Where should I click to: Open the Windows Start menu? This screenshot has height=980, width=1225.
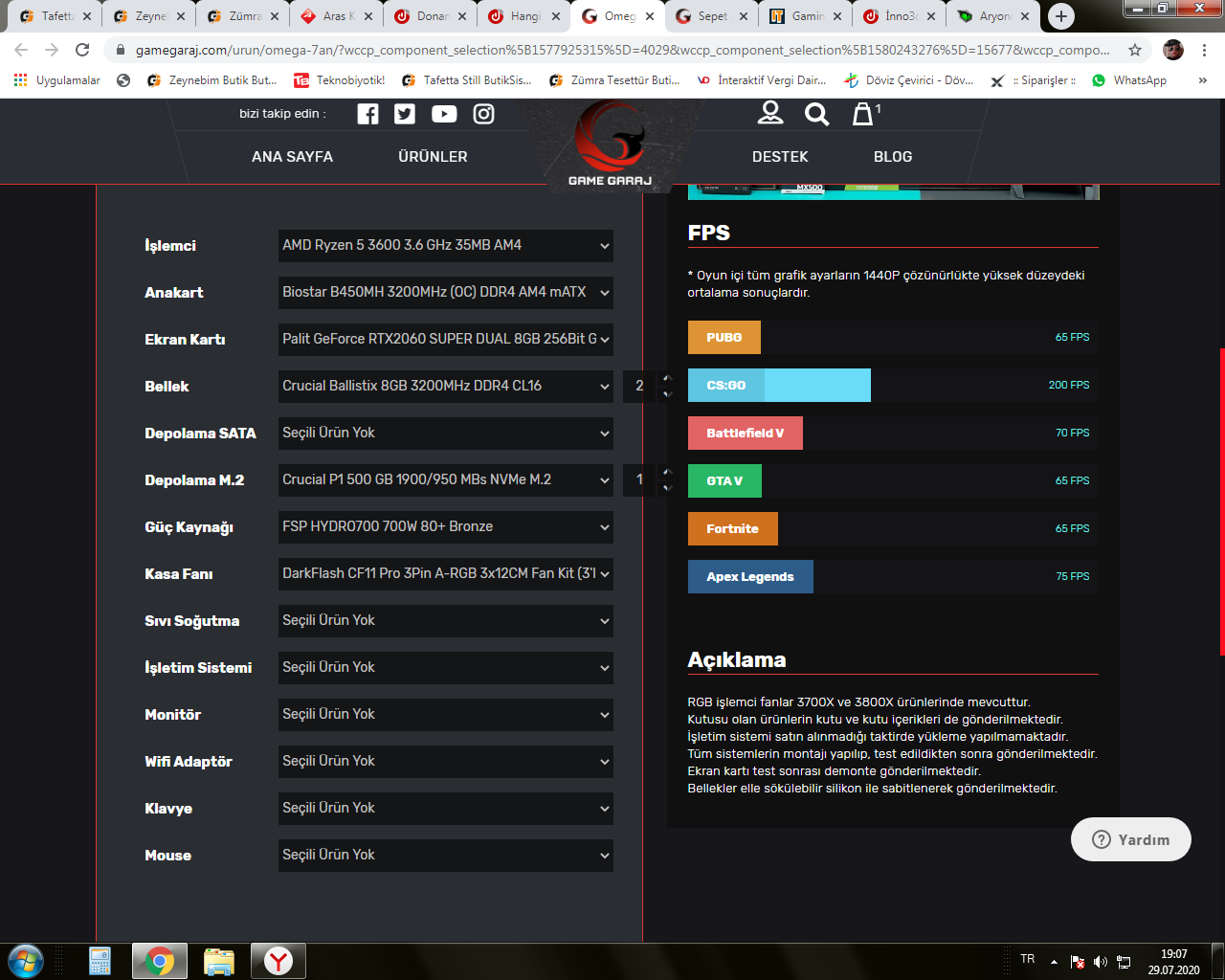26,961
